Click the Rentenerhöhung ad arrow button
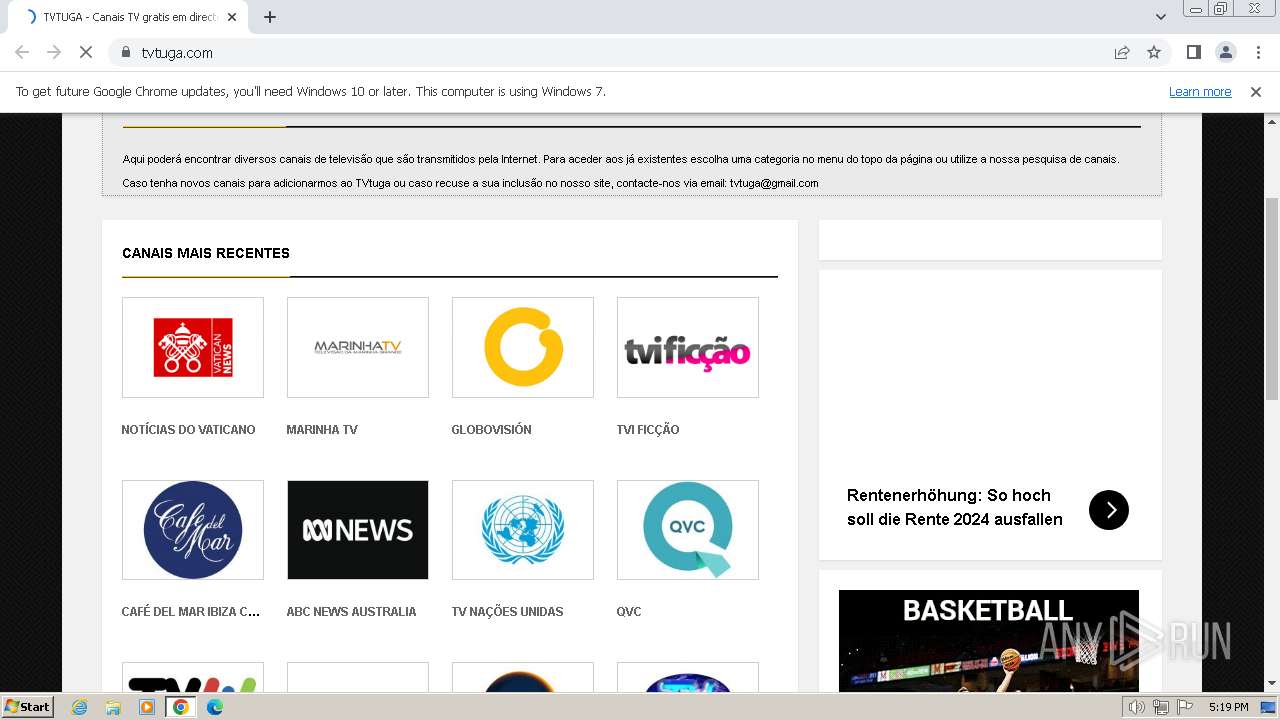The width and height of the screenshot is (1280, 720). [x=1109, y=510]
